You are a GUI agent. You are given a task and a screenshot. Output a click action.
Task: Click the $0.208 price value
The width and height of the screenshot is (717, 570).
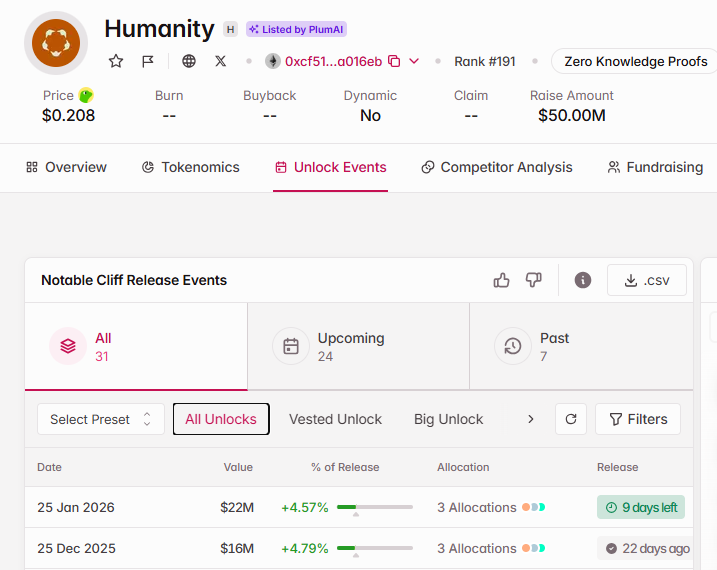[x=69, y=116]
